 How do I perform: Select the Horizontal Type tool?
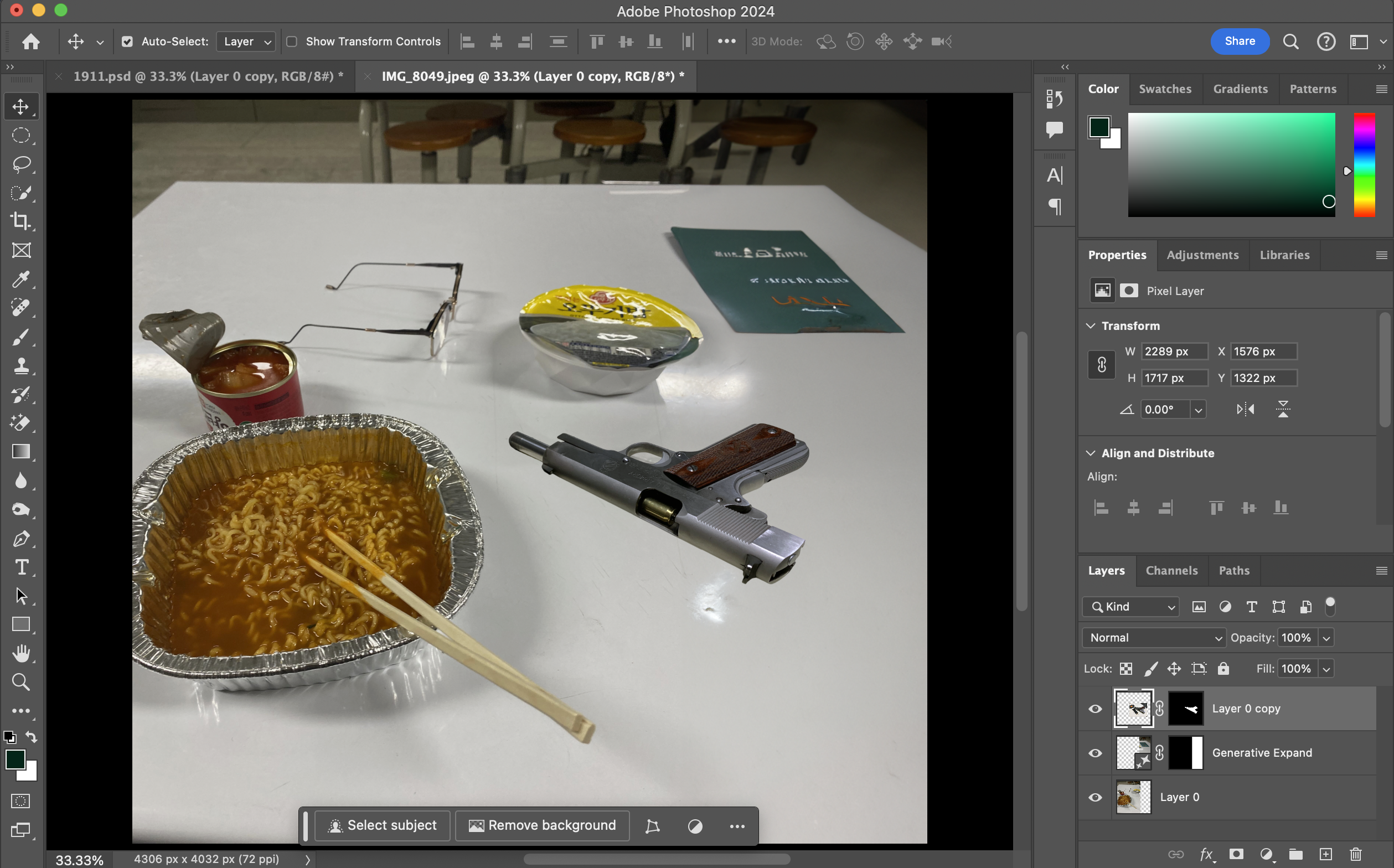coord(20,567)
